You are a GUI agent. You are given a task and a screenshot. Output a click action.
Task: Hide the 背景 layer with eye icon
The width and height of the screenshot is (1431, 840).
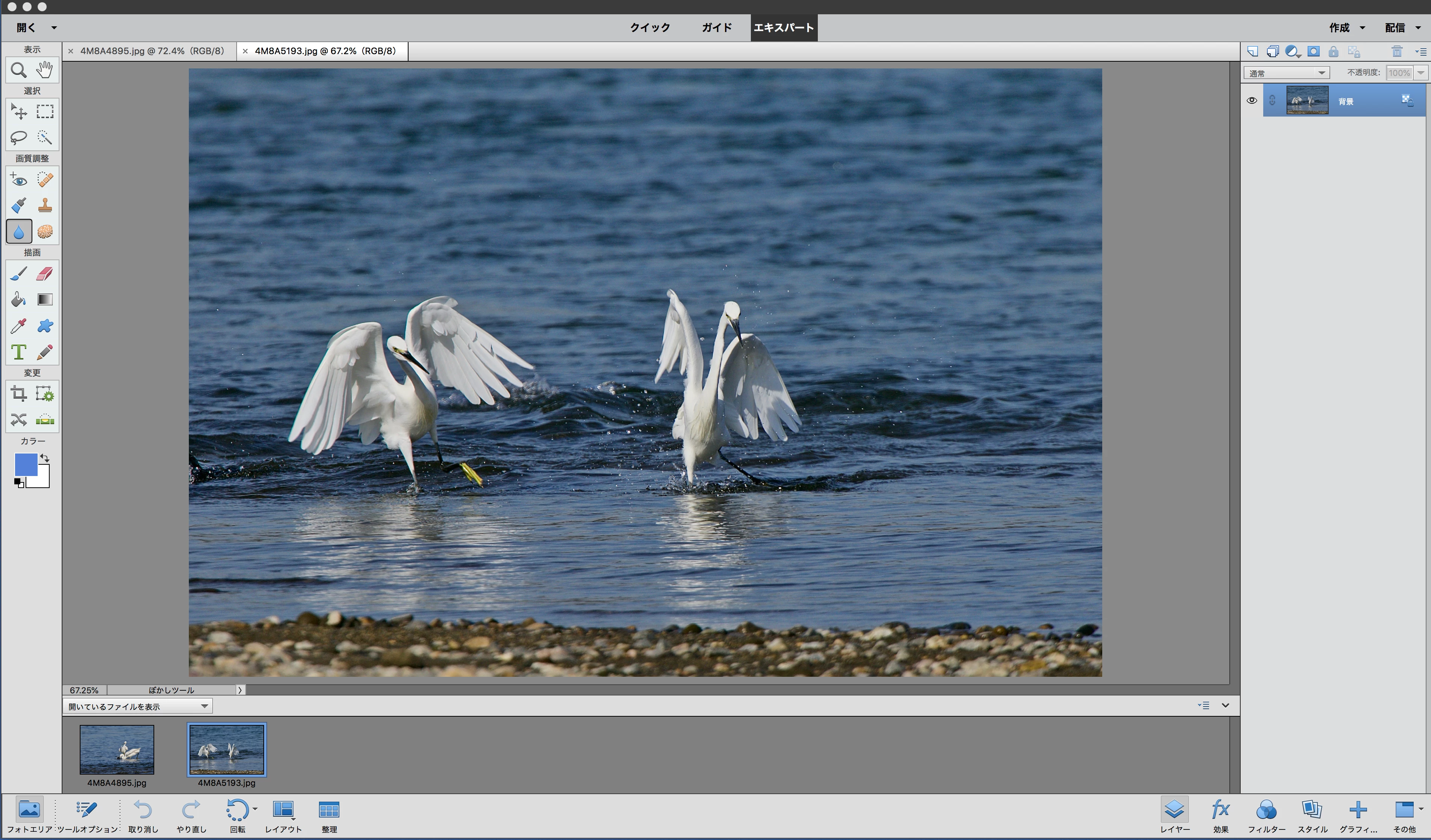point(1252,100)
